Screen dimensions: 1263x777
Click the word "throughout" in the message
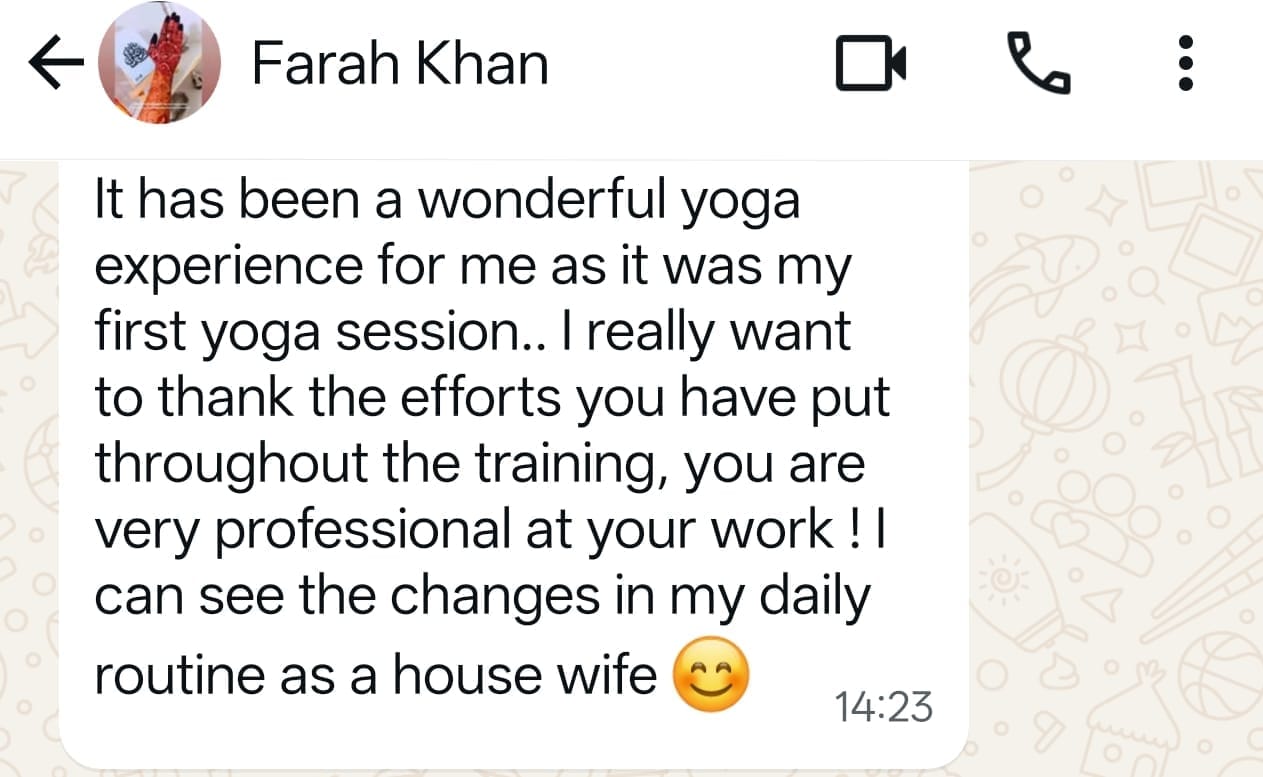tap(205, 464)
